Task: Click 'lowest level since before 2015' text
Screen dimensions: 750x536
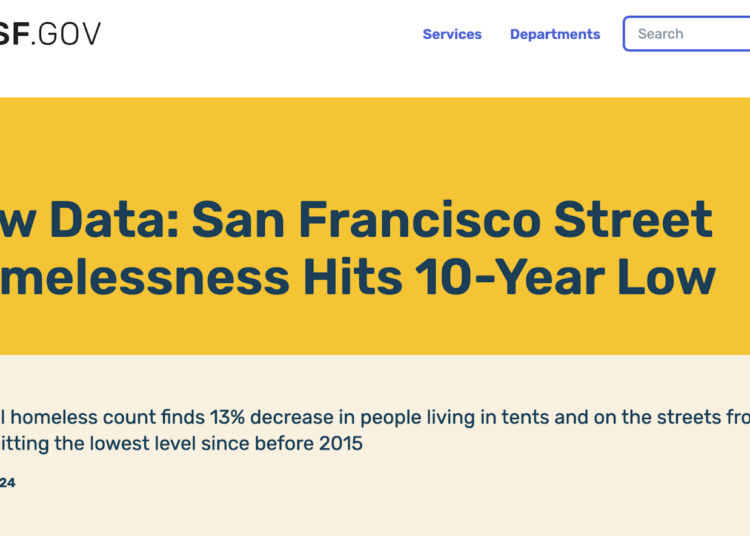Action: 232,444
